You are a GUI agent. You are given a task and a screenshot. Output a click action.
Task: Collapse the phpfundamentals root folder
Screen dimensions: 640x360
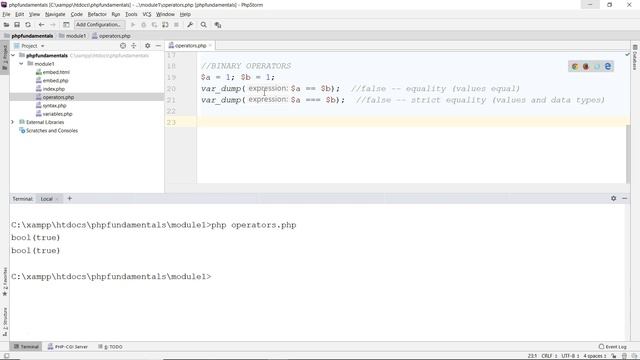[13, 55]
